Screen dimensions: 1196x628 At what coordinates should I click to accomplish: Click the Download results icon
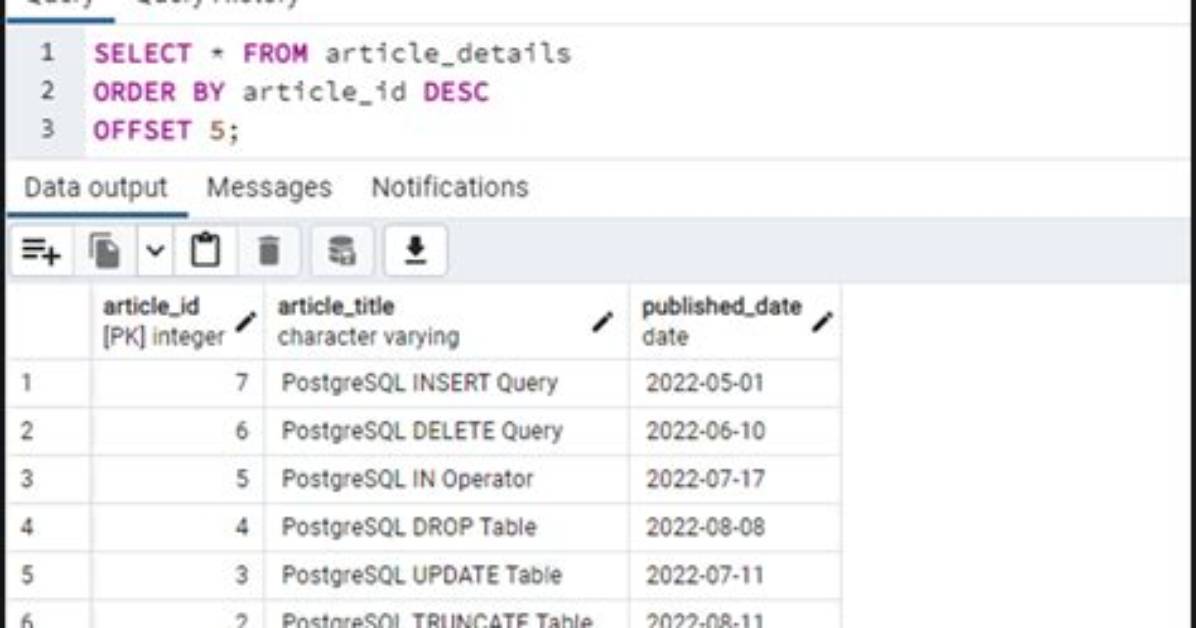(x=415, y=250)
